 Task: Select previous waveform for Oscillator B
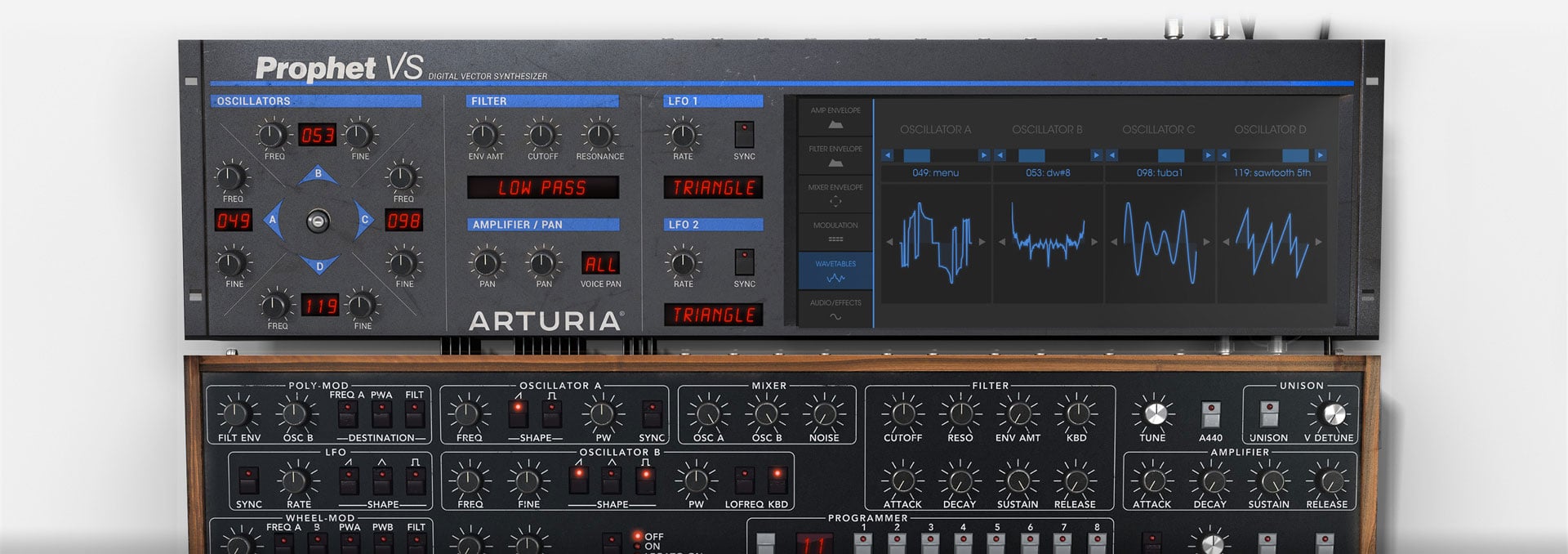pyautogui.click(x=1002, y=242)
